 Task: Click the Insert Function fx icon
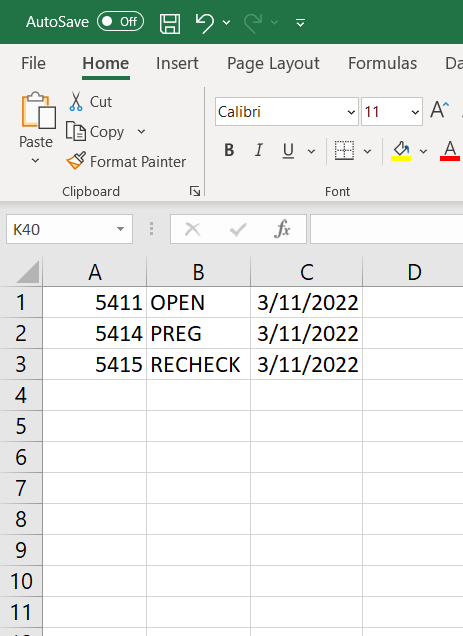pyautogui.click(x=282, y=229)
